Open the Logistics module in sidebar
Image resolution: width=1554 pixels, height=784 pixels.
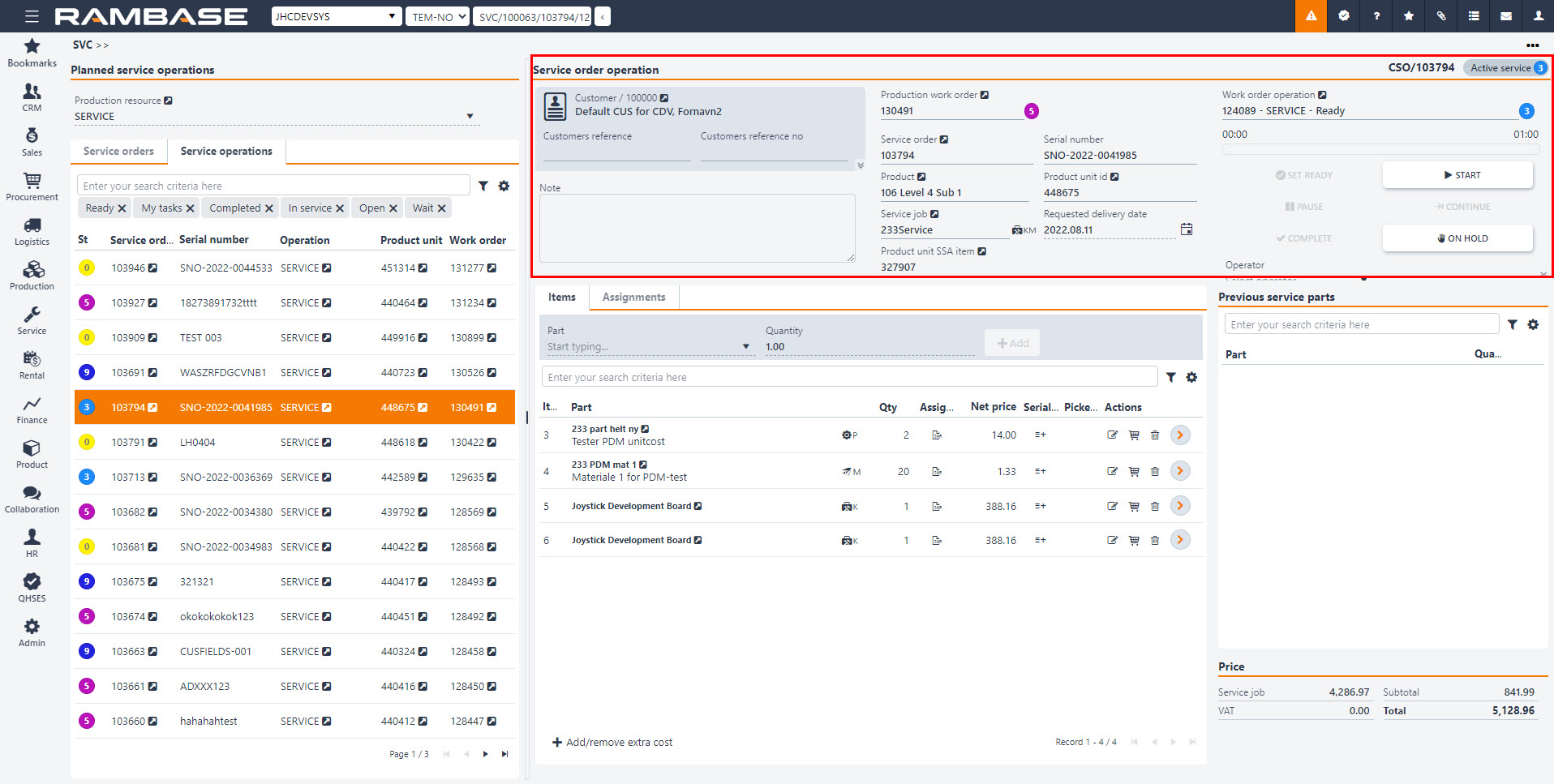[x=32, y=230]
